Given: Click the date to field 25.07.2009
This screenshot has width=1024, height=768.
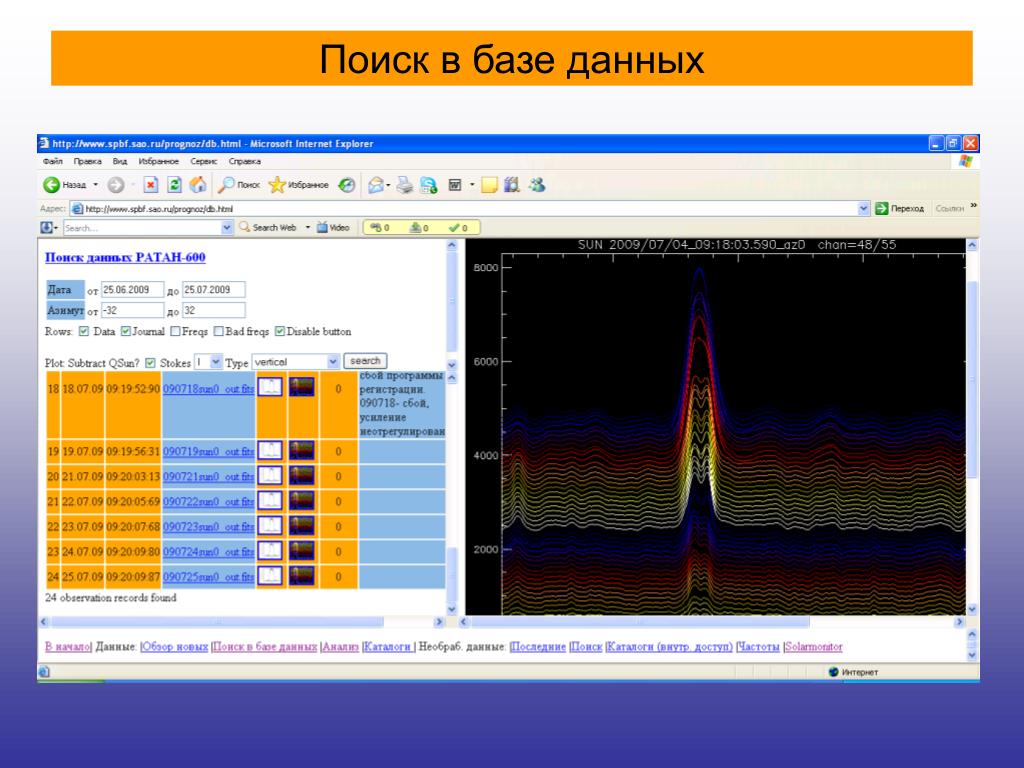Looking at the screenshot, I should (214, 289).
